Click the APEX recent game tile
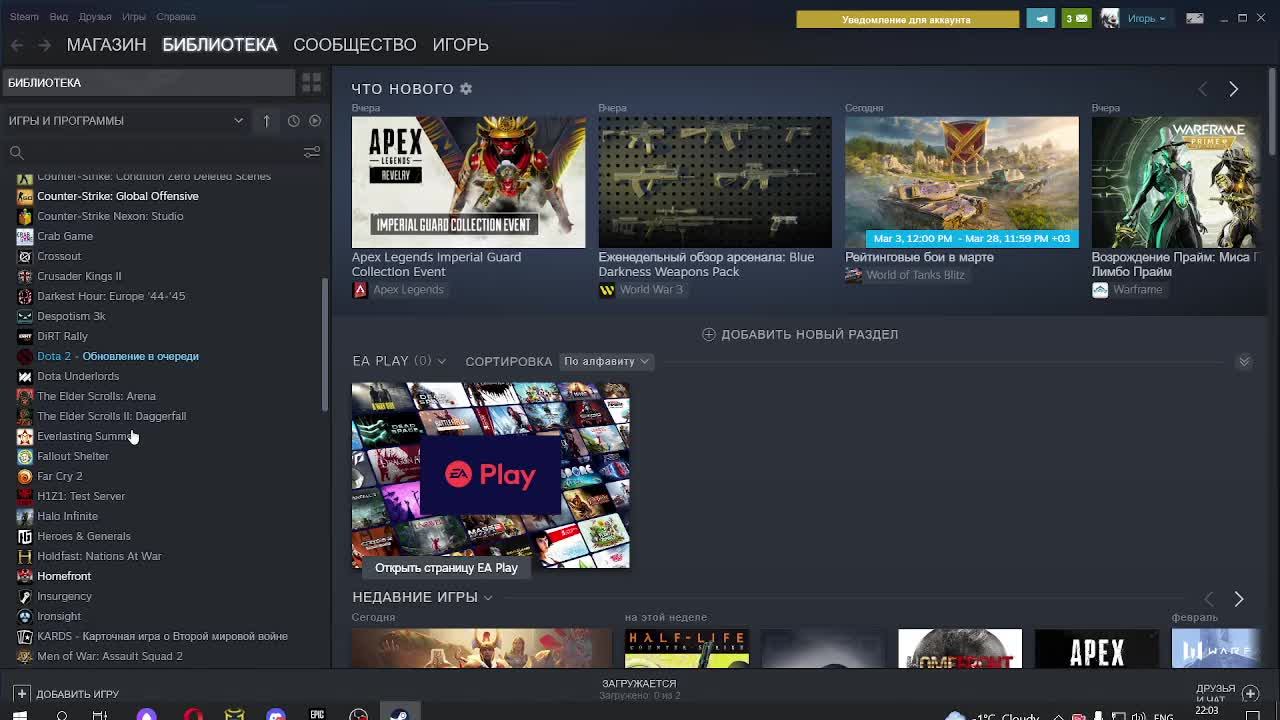This screenshot has height=720, width=1280. (x=1096, y=648)
